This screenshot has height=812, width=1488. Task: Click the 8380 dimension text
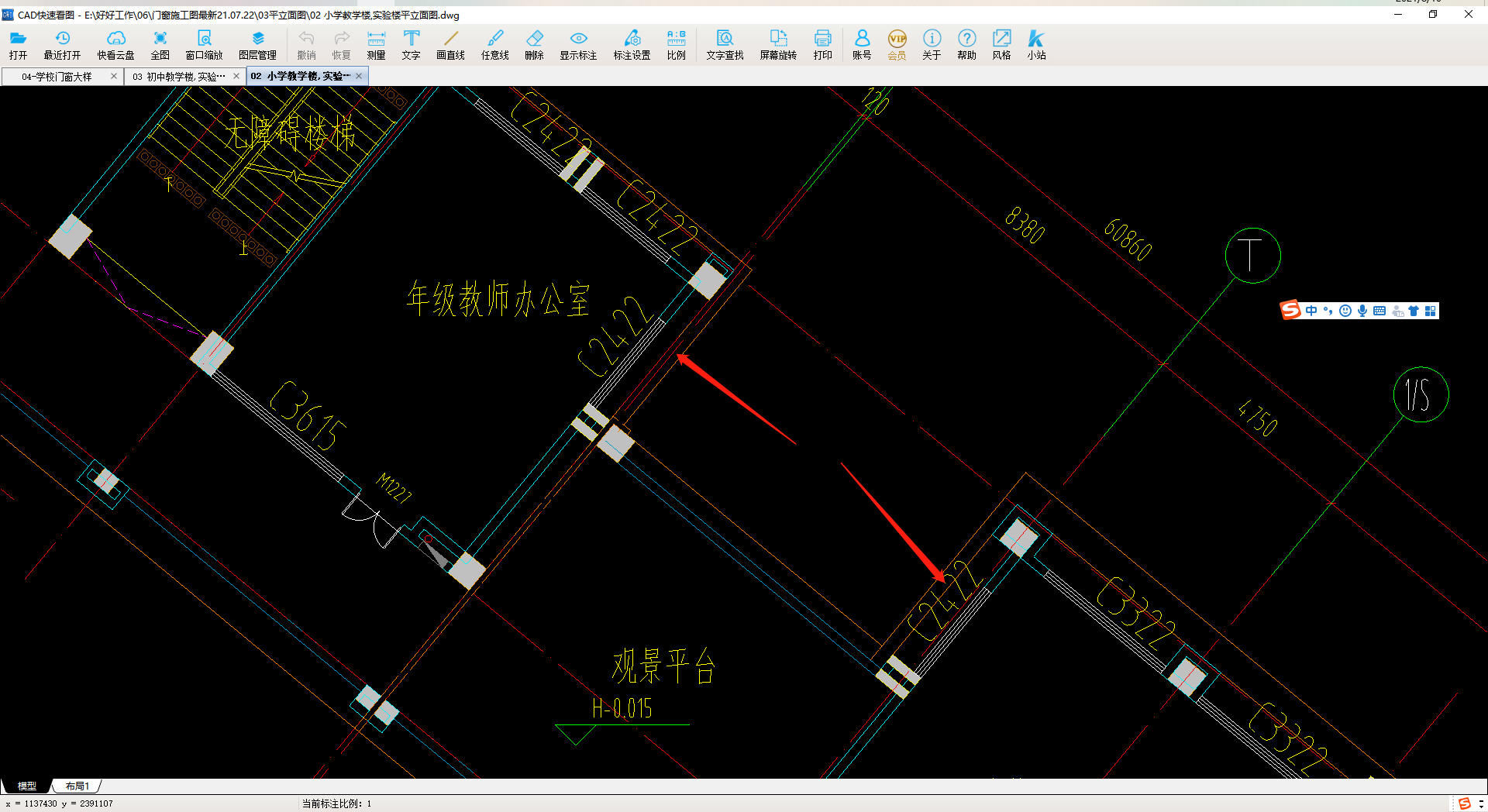(x=1025, y=225)
